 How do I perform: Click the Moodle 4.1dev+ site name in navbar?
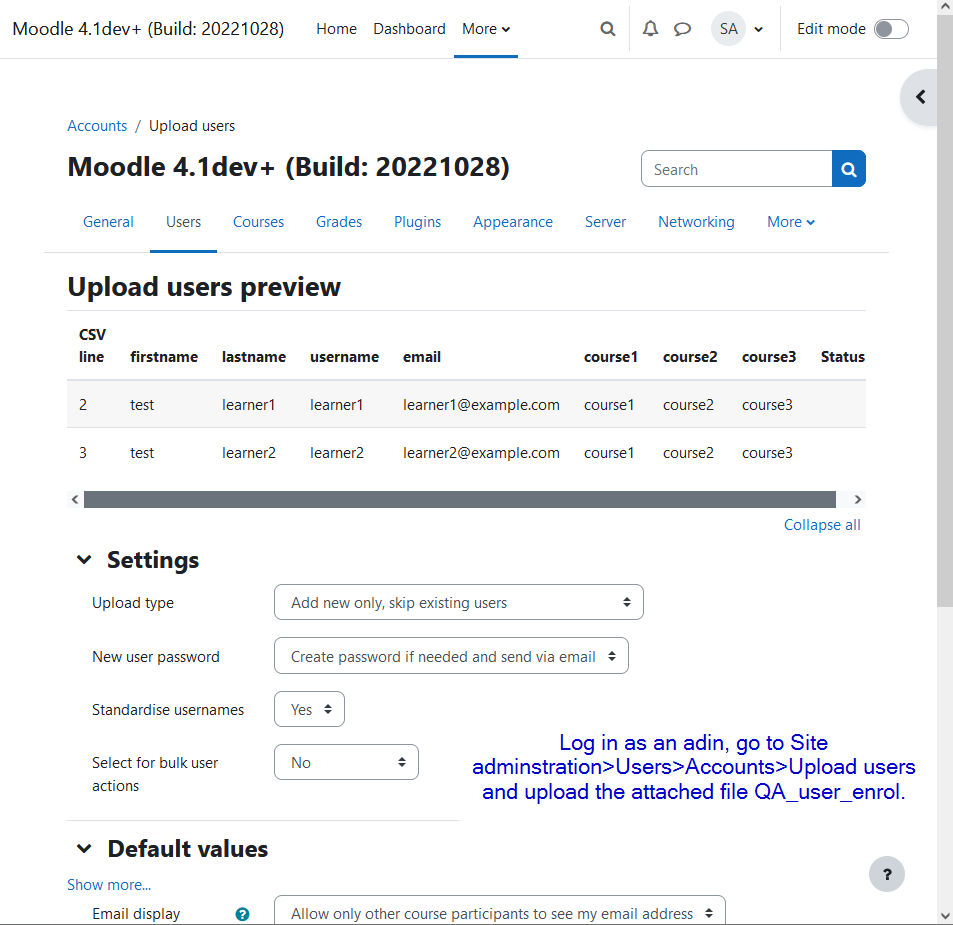click(148, 29)
